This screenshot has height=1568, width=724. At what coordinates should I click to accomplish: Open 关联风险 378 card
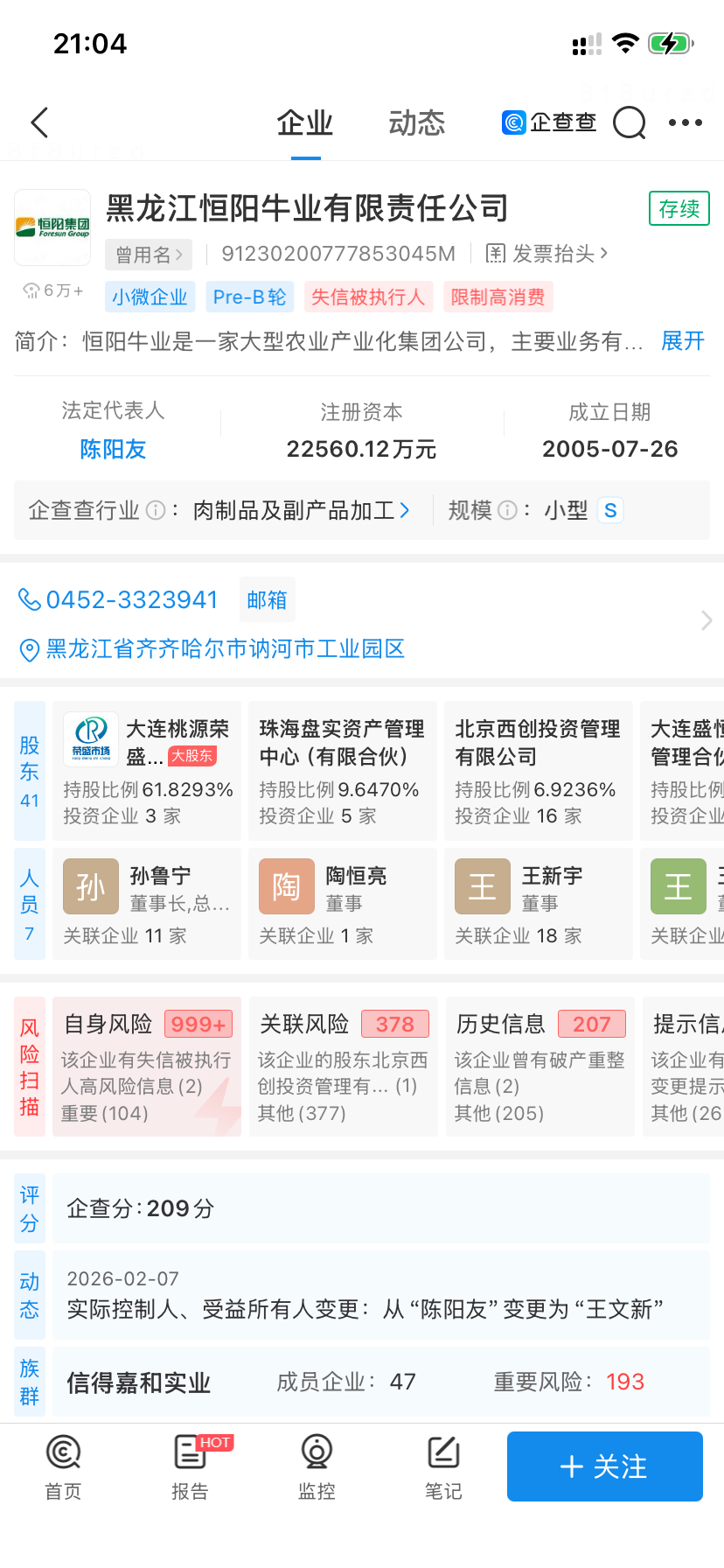344,1067
